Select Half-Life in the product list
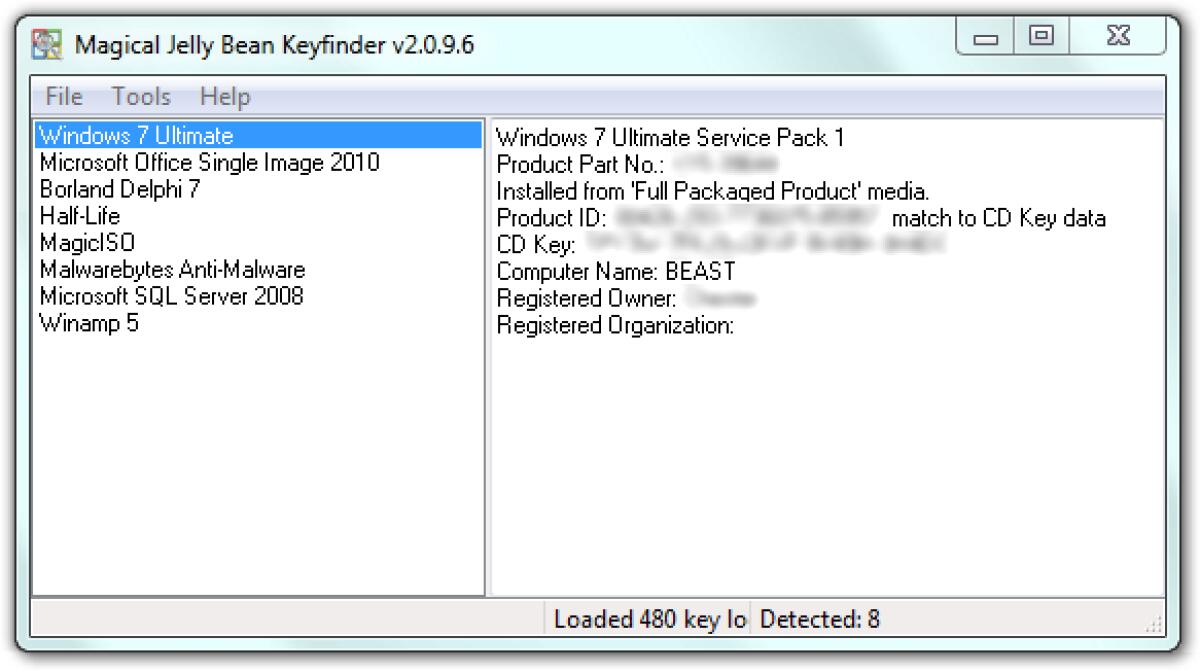 point(79,216)
